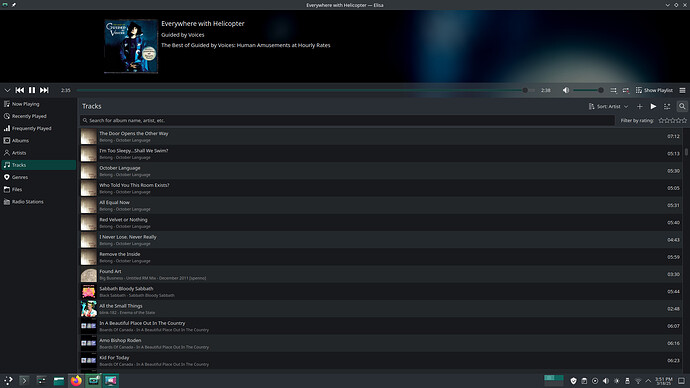Switch the tracks view mode icon
The image size is (690, 388).
(x=667, y=106)
